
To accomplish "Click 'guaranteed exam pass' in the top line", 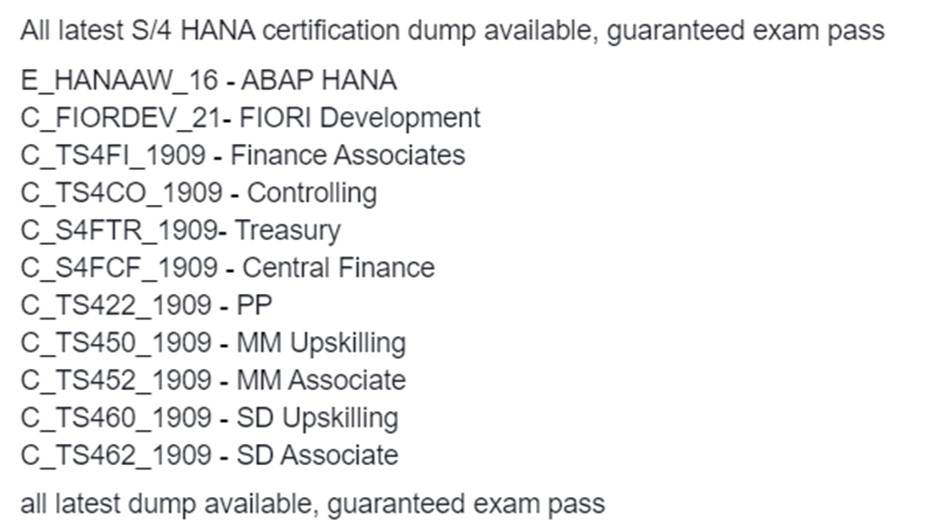I will click(746, 31).
